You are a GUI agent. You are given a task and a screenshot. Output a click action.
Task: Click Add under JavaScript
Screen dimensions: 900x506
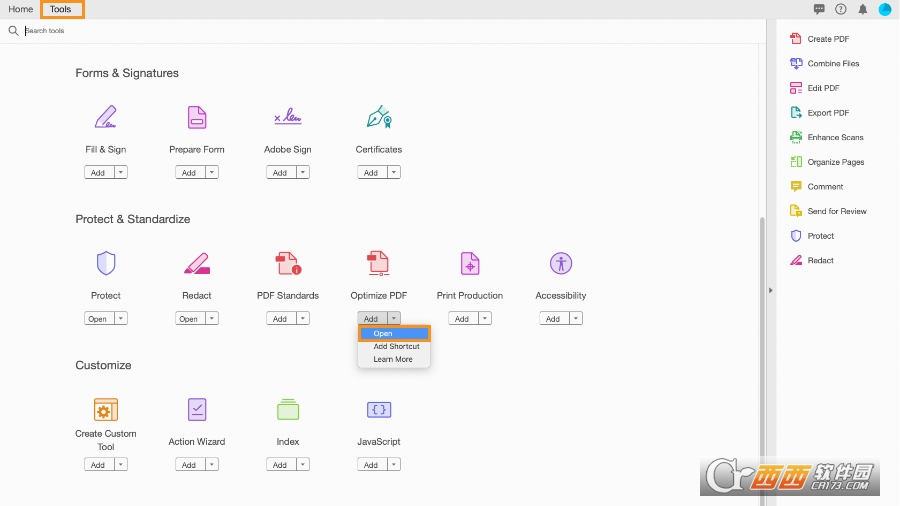click(x=372, y=465)
